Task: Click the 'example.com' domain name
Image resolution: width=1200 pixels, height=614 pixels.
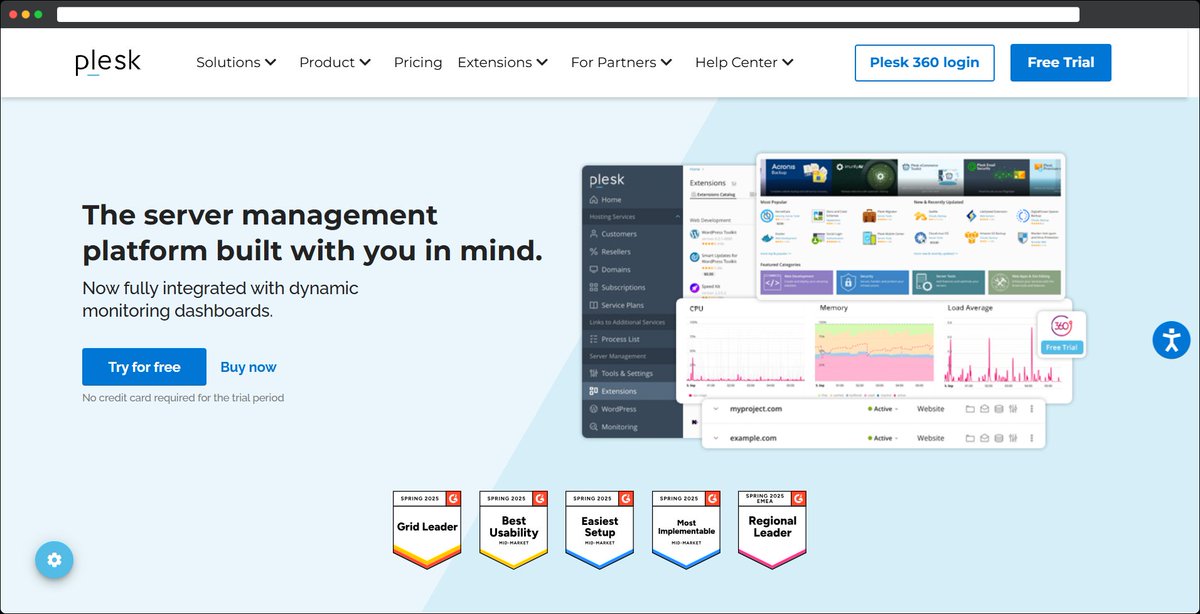Action: tap(753, 438)
